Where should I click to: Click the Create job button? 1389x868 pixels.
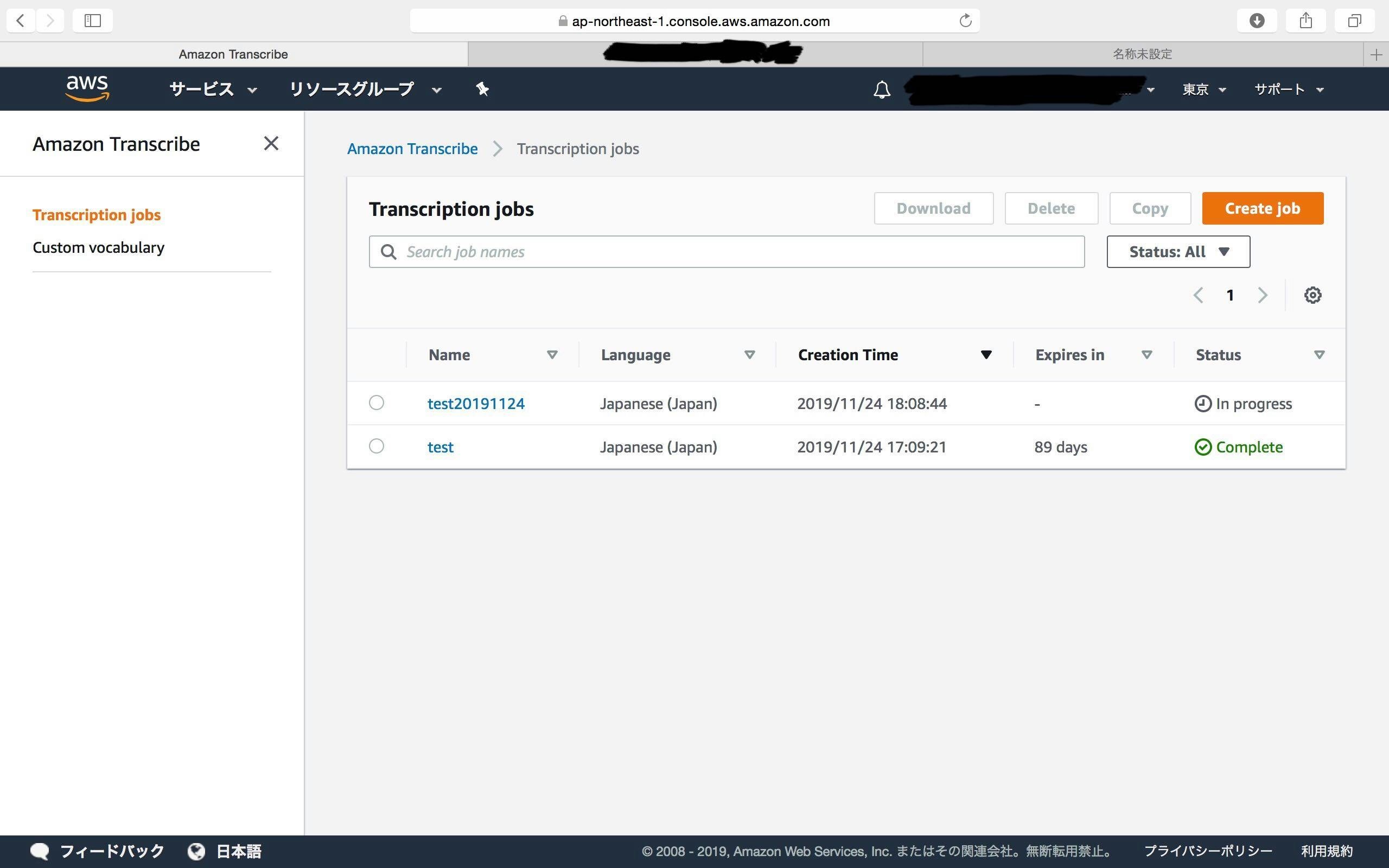coord(1262,208)
